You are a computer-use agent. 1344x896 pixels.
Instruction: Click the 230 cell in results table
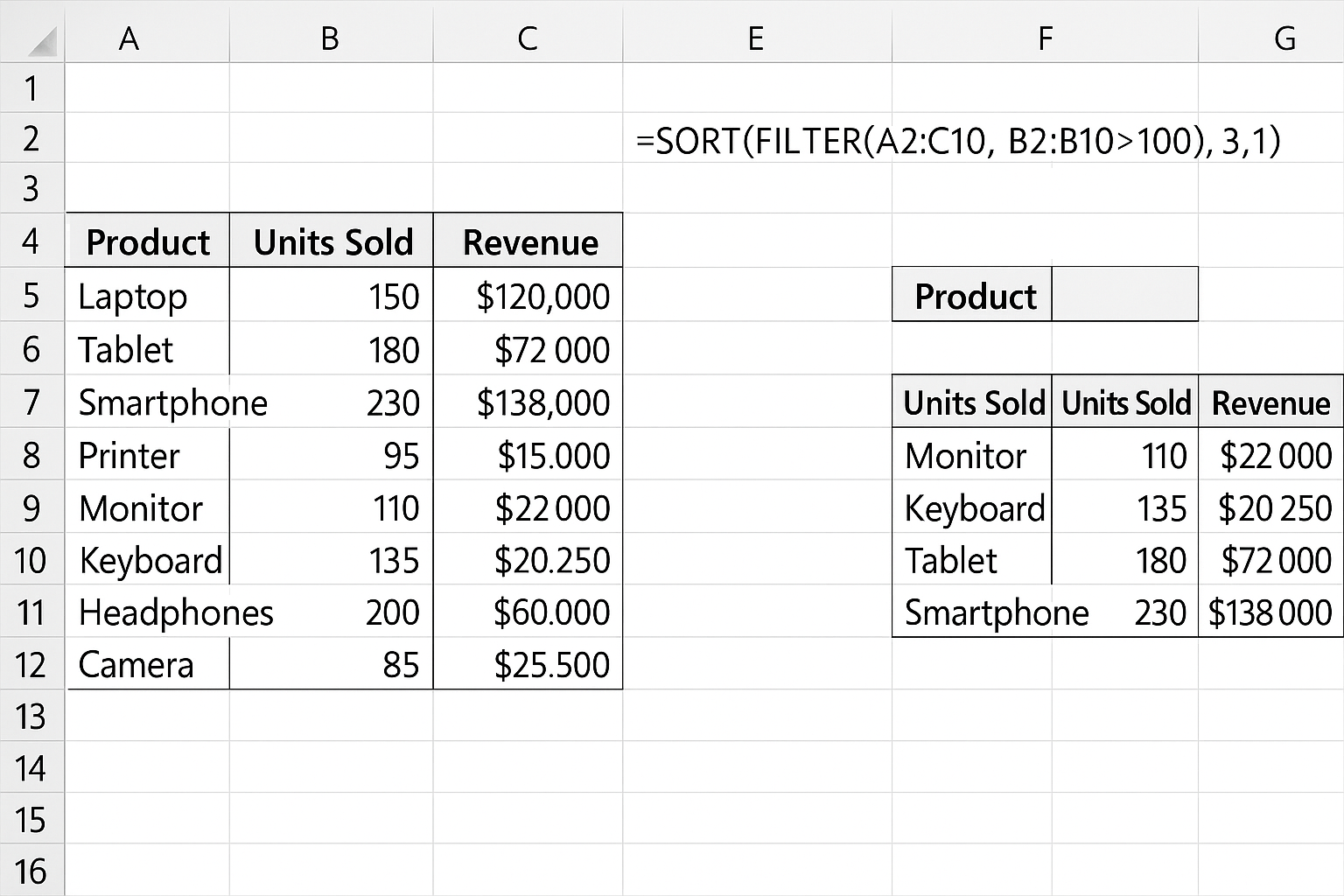pyautogui.click(x=1124, y=612)
